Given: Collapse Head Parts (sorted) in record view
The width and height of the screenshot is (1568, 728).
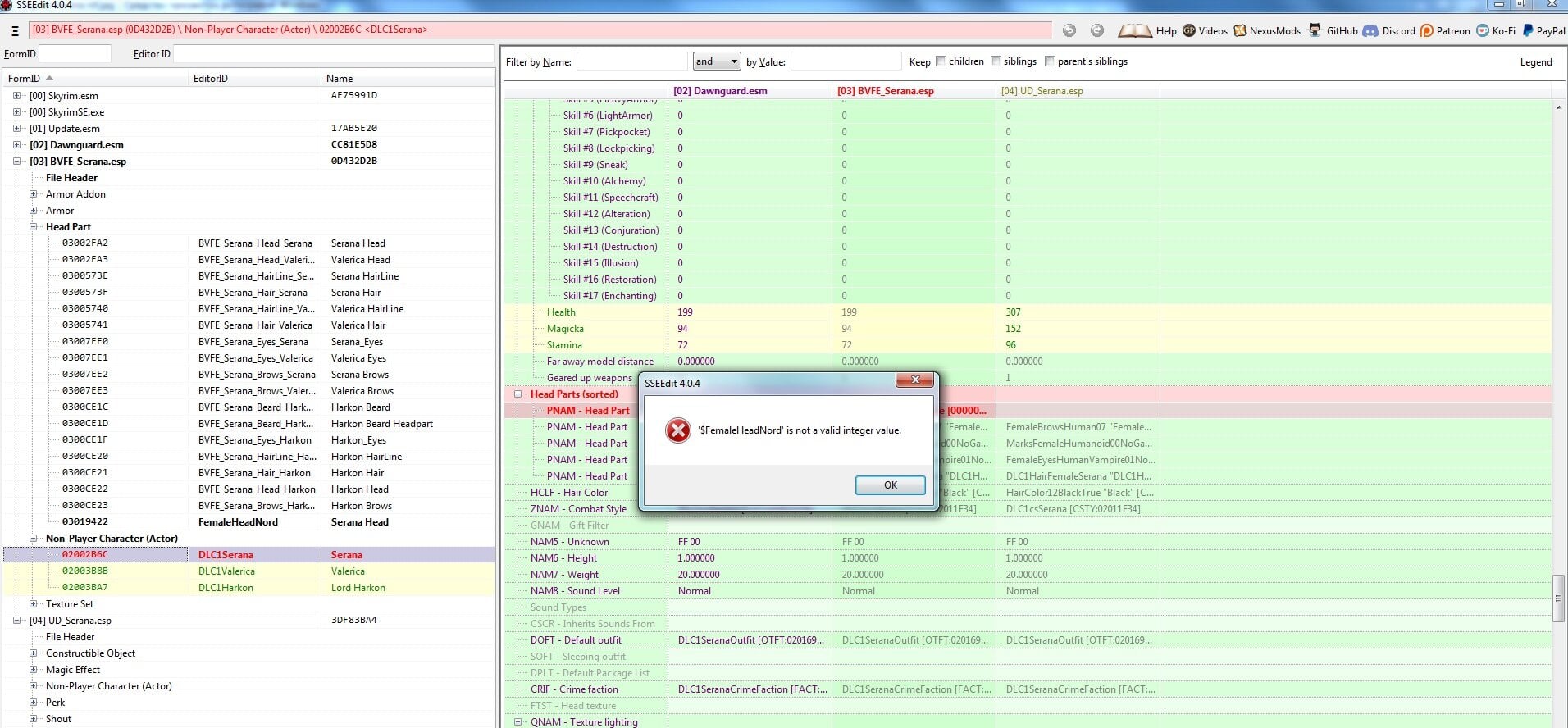Looking at the screenshot, I should [517, 394].
